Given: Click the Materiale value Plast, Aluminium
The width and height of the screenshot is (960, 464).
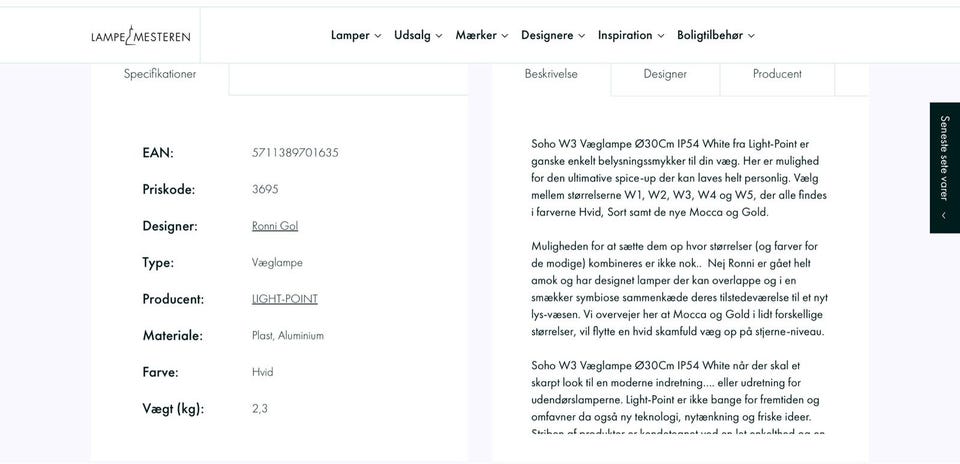Looking at the screenshot, I should tap(288, 335).
